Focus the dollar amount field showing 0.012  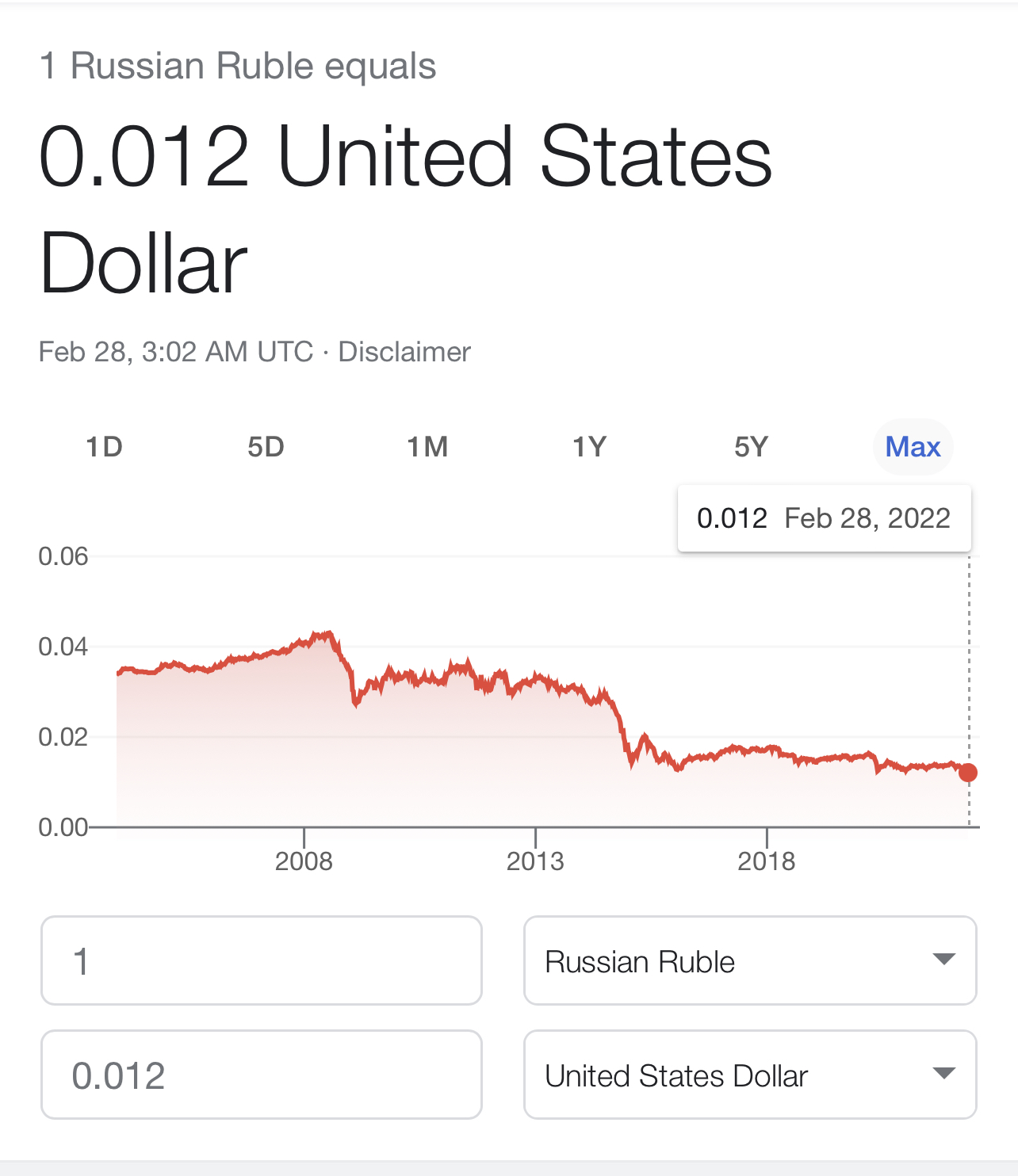(262, 1075)
